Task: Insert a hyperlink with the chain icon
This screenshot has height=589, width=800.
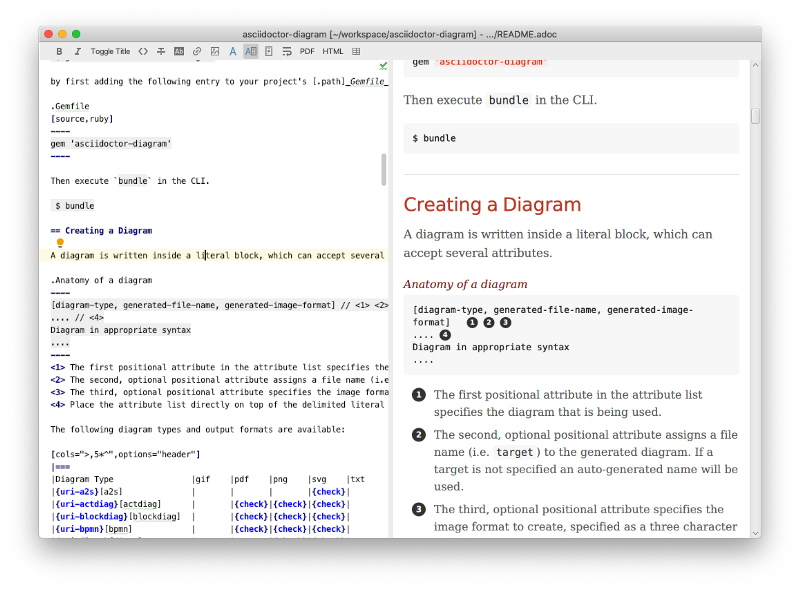Action: point(197,51)
